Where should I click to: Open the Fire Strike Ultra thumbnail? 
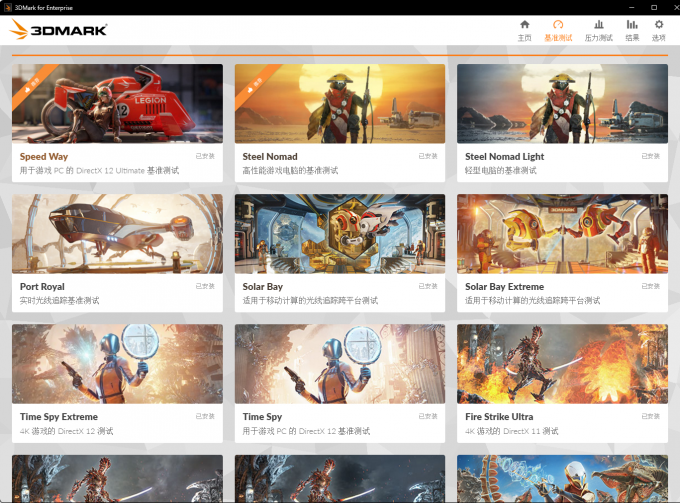(x=562, y=364)
